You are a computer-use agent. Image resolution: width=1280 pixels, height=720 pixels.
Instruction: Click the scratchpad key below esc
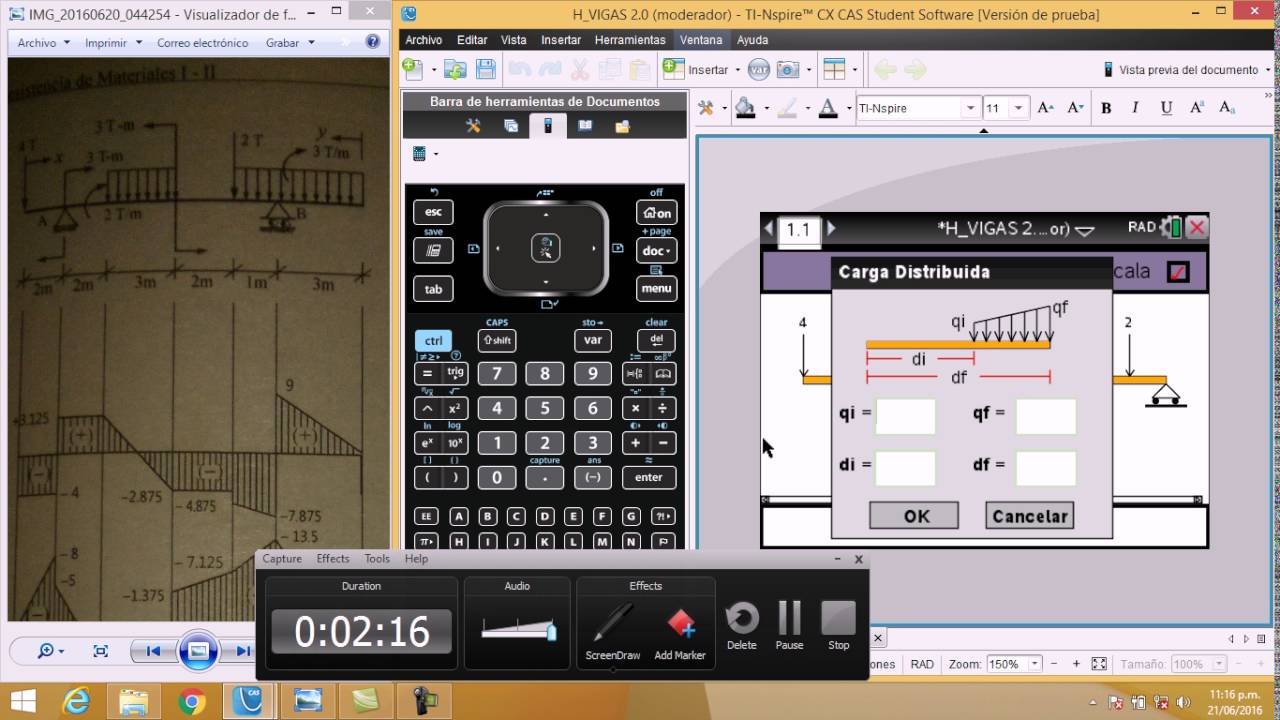coord(433,250)
